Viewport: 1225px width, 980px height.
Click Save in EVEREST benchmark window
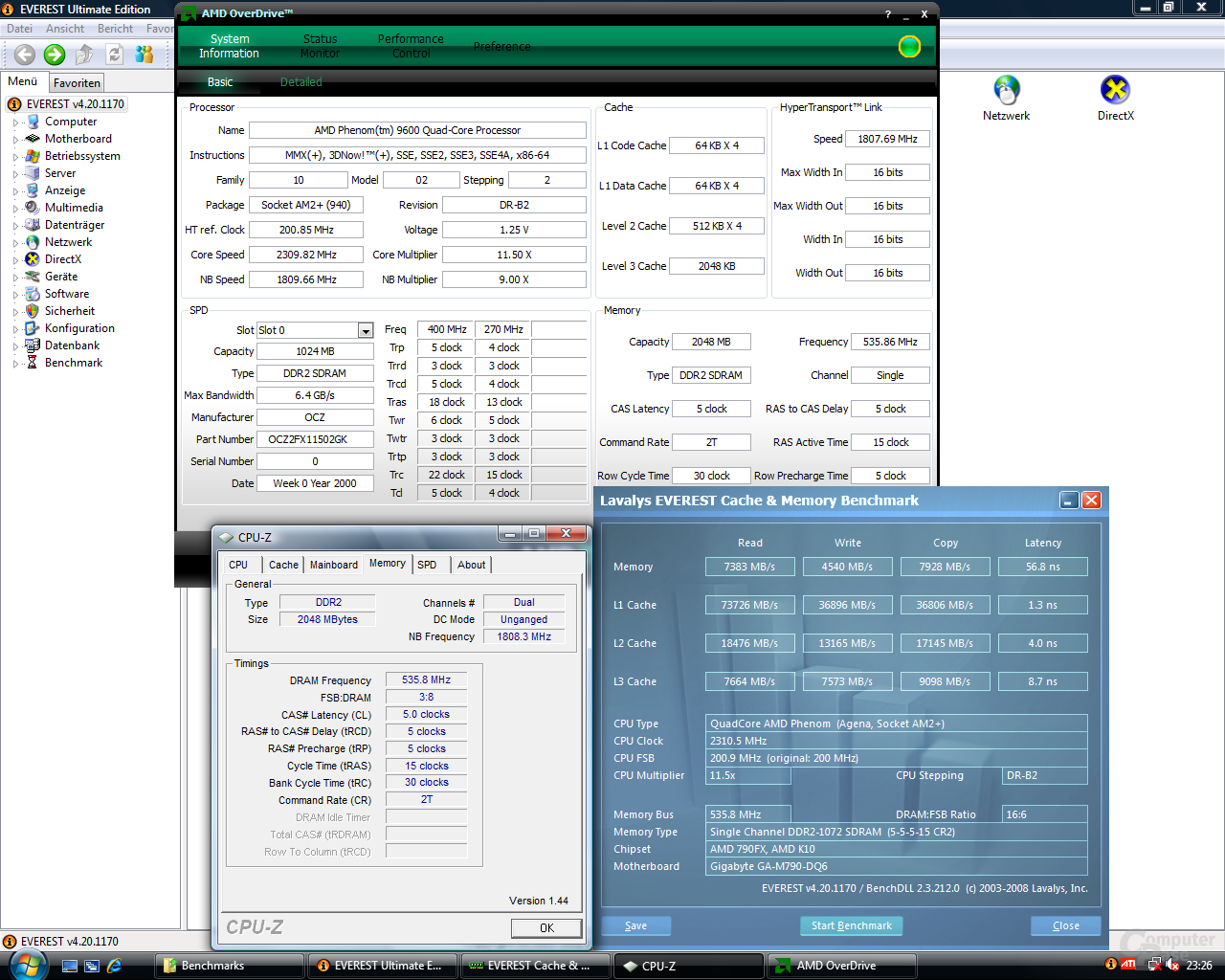(x=635, y=925)
